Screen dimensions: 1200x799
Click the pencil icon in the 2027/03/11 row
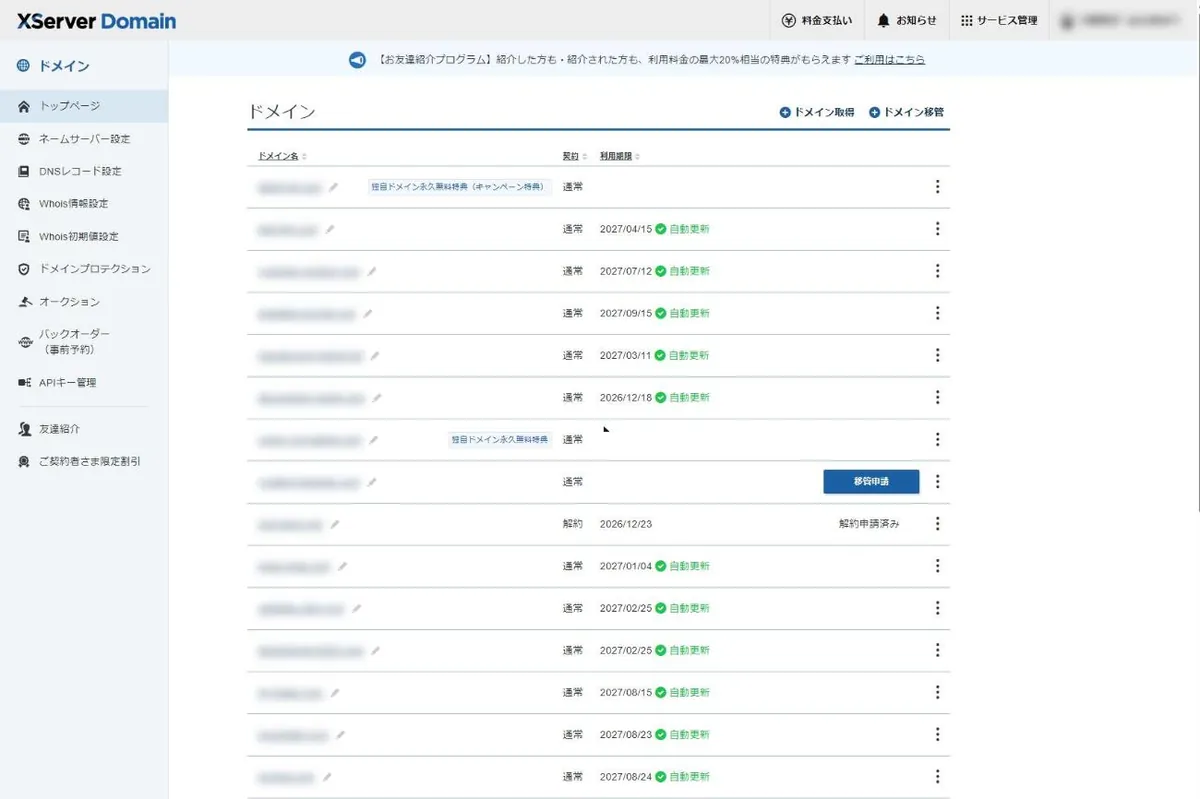click(375, 355)
